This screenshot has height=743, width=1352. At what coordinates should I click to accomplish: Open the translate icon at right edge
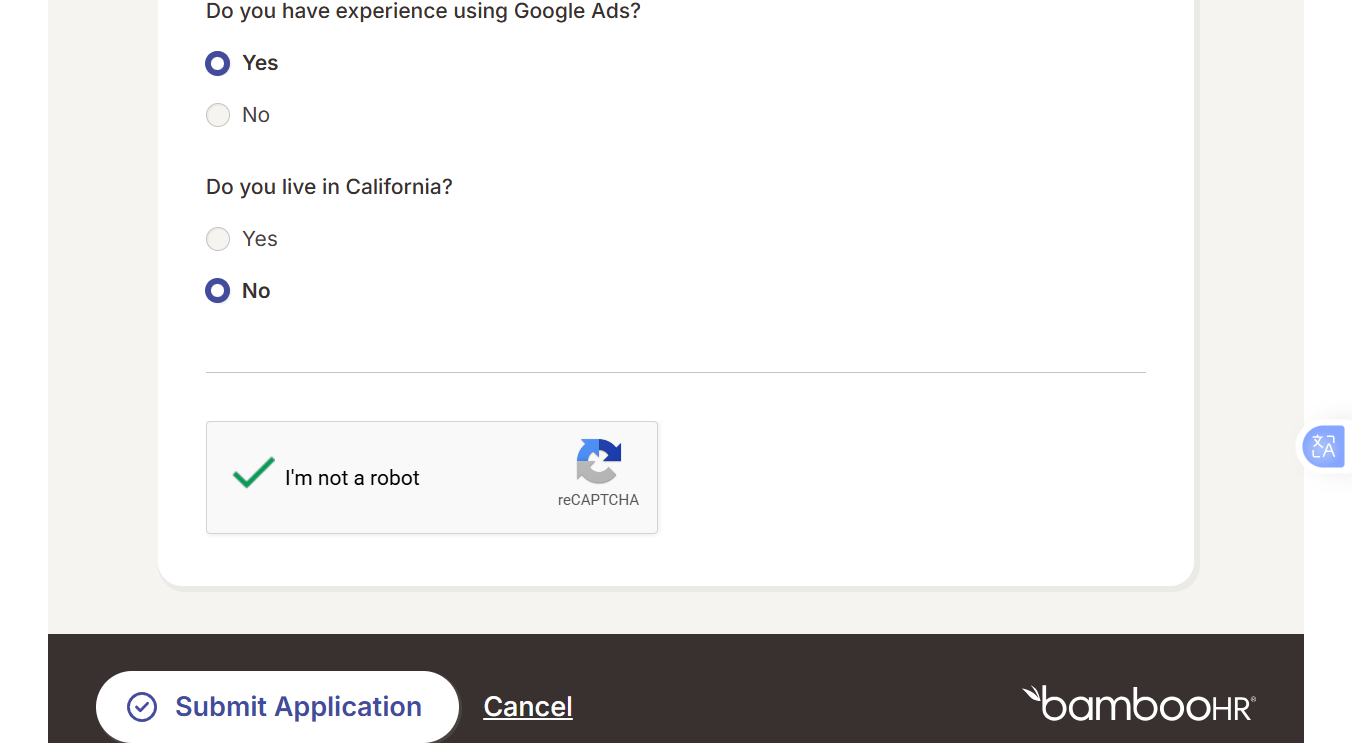1323,446
